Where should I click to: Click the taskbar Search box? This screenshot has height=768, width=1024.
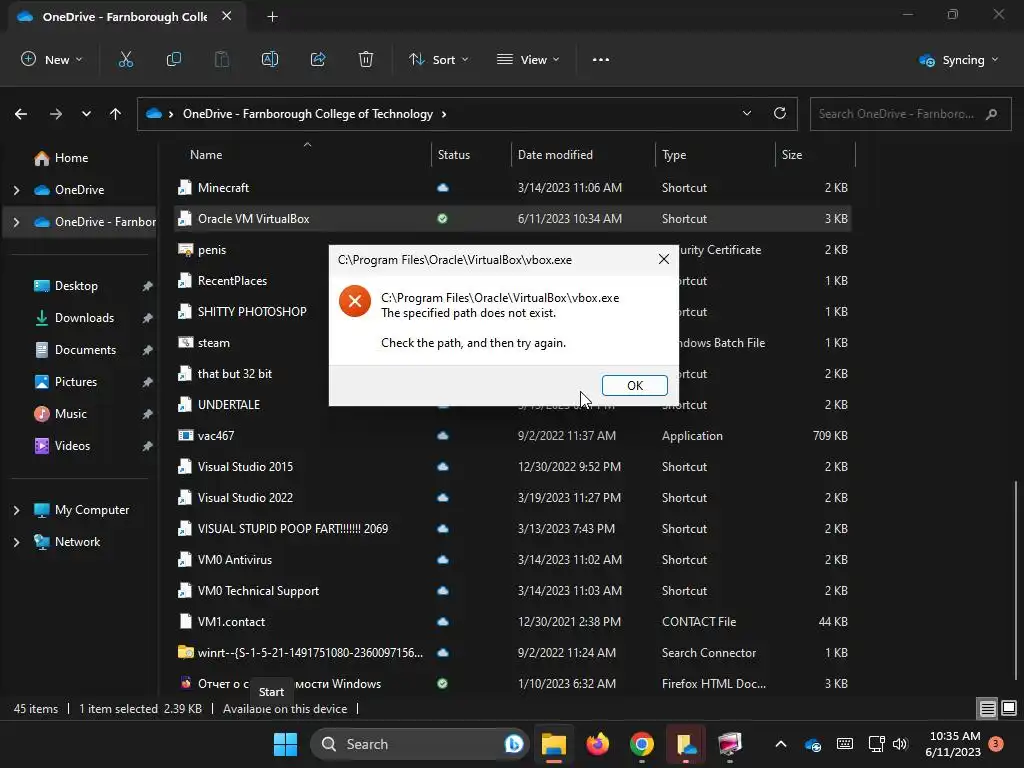tap(419, 744)
